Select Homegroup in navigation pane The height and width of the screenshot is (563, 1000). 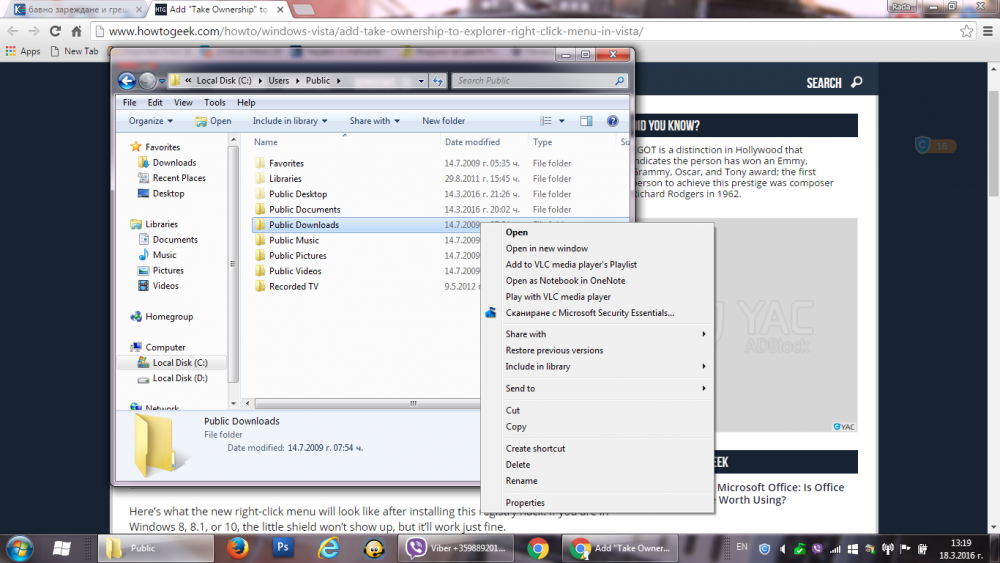click(162, 317)
